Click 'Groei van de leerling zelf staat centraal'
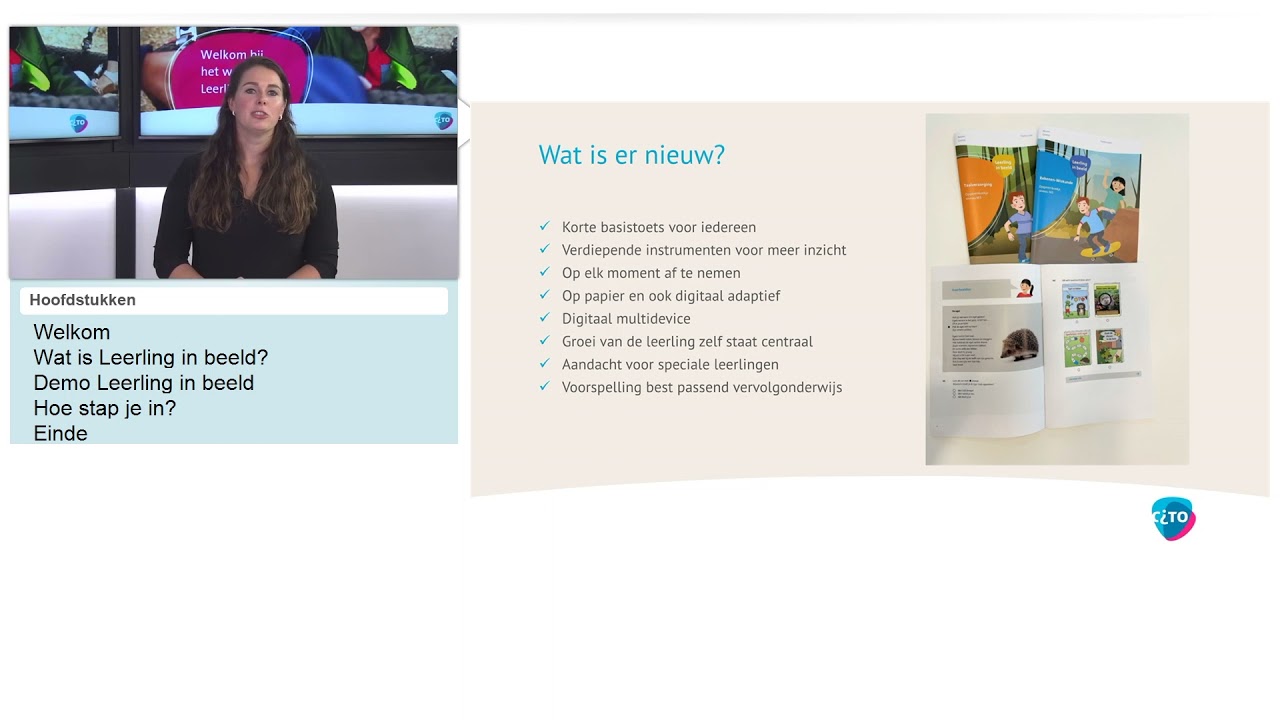The image size is (1280, 720). pyautogui.click(x=687, y=341)
